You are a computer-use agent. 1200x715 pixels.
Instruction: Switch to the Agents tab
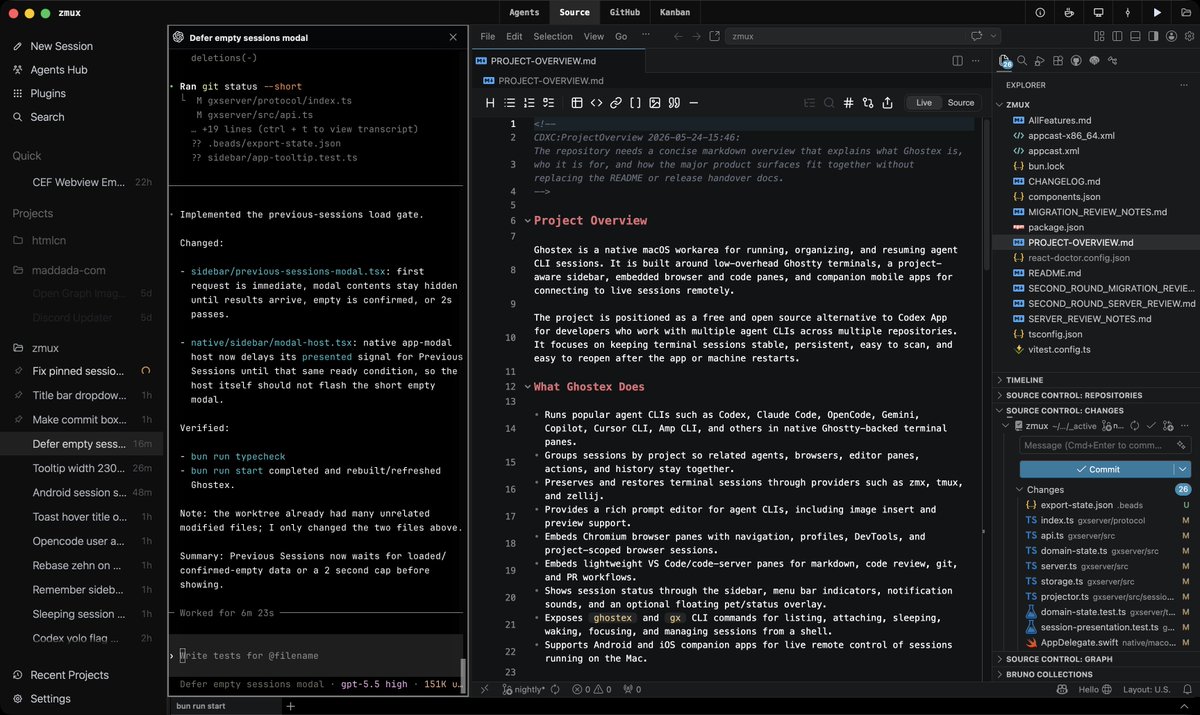pyautogui.click(x=524, y=12)
